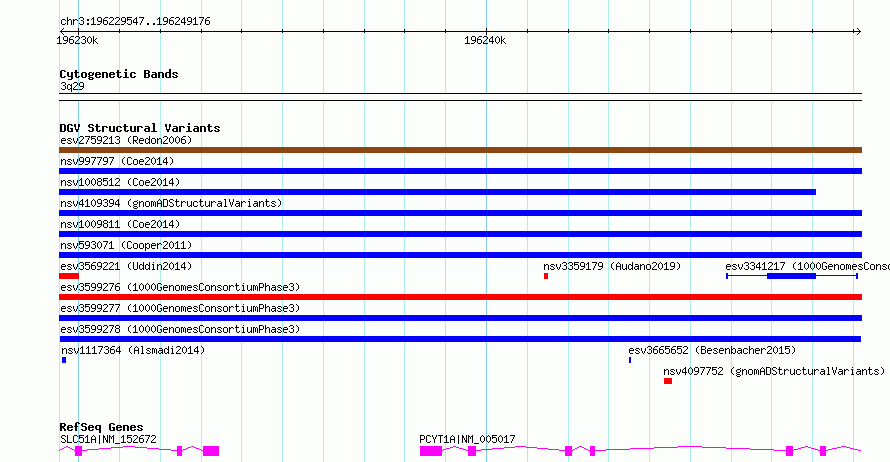
Task: Open the nsv1008512 (Coe2014) label
Action: coord(120,182)
